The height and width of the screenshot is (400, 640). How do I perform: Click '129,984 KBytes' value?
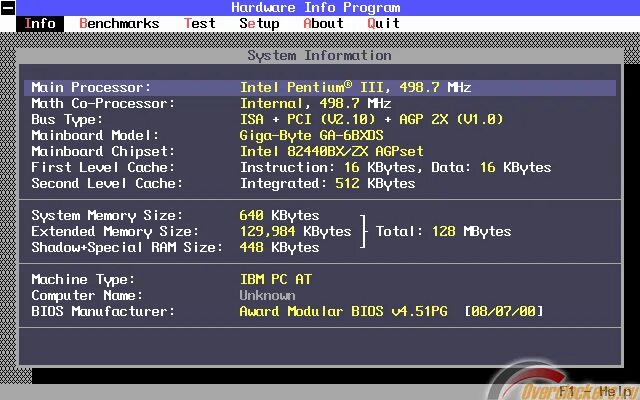(x=296, y=231)
